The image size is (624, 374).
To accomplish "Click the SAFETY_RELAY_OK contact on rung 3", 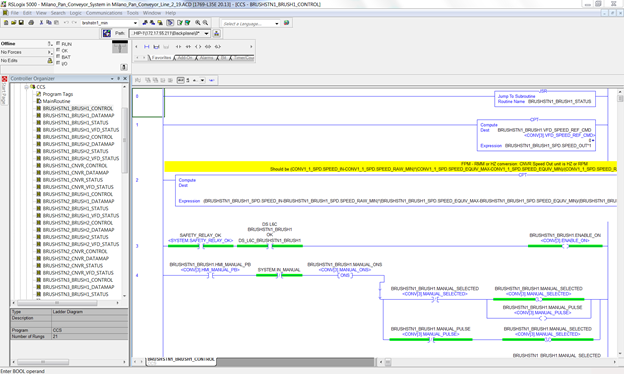I will [201, 246].
